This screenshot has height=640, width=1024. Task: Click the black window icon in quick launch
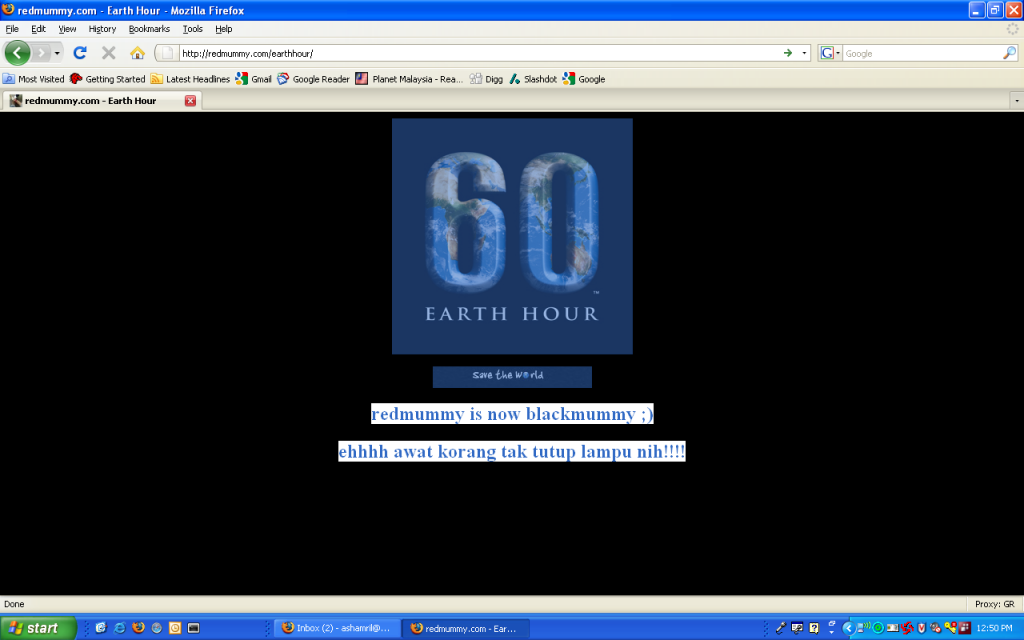193,628
